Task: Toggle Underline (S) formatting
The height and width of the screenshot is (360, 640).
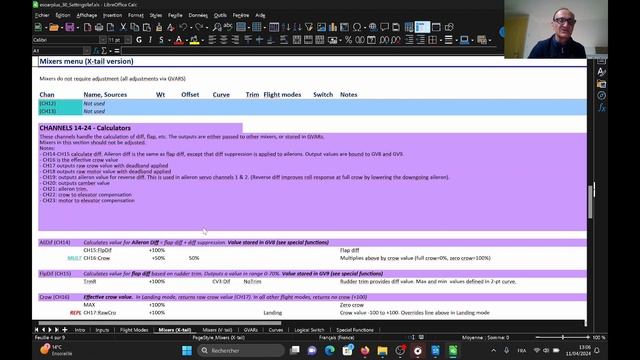Action: coord(161,40)
